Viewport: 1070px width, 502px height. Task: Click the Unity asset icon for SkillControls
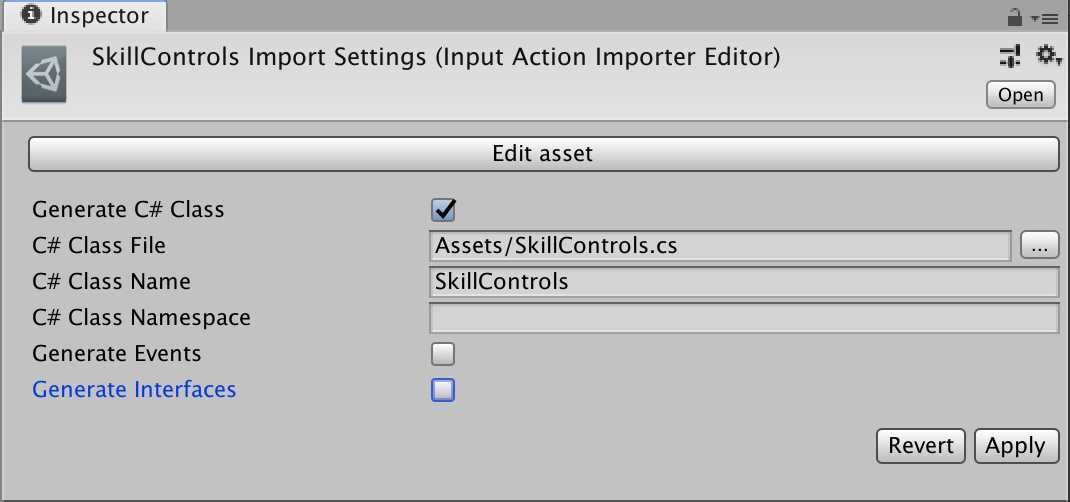point(44,74)
